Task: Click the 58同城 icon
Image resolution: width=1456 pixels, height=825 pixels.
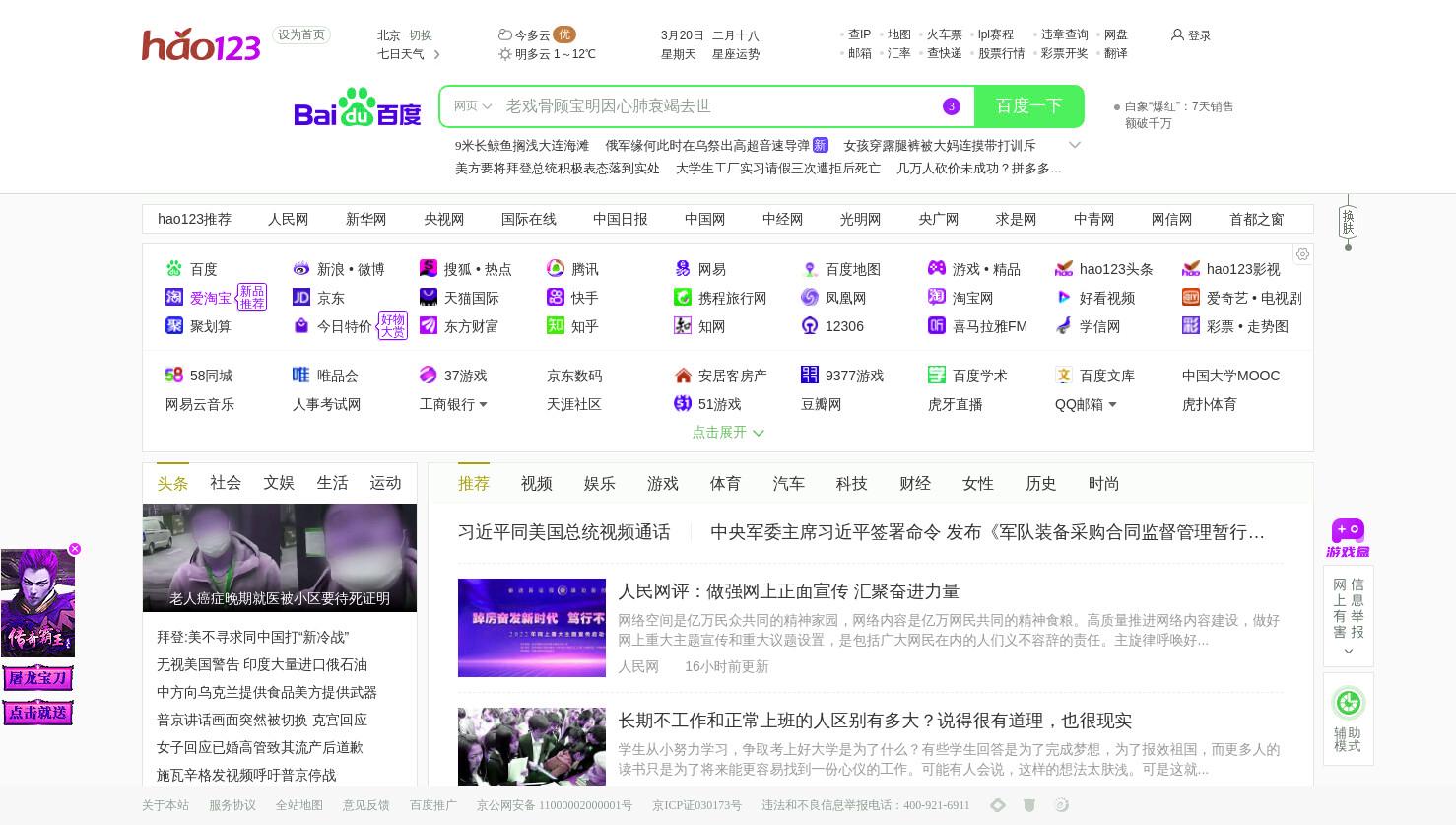Action: [174, 375]
